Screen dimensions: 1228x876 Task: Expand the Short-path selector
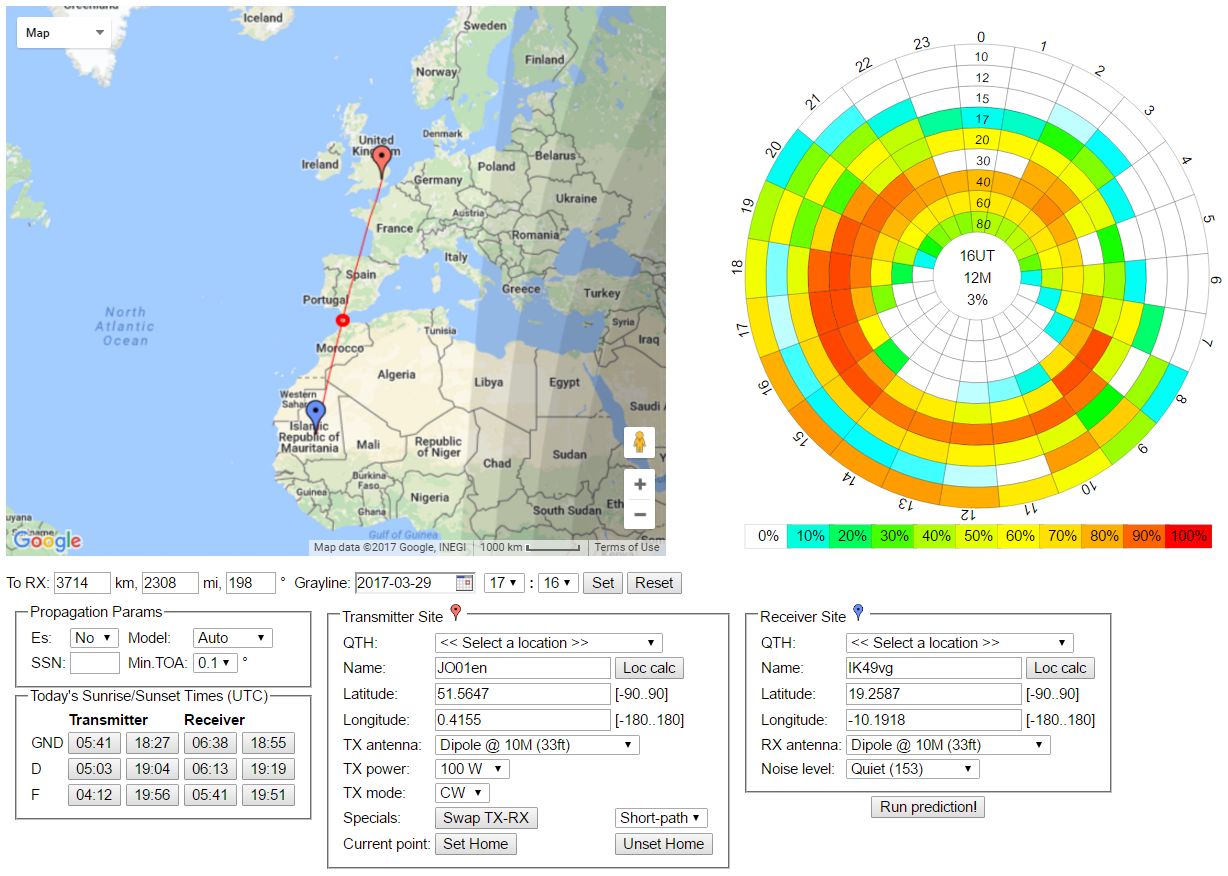click(x=661, y=818)
